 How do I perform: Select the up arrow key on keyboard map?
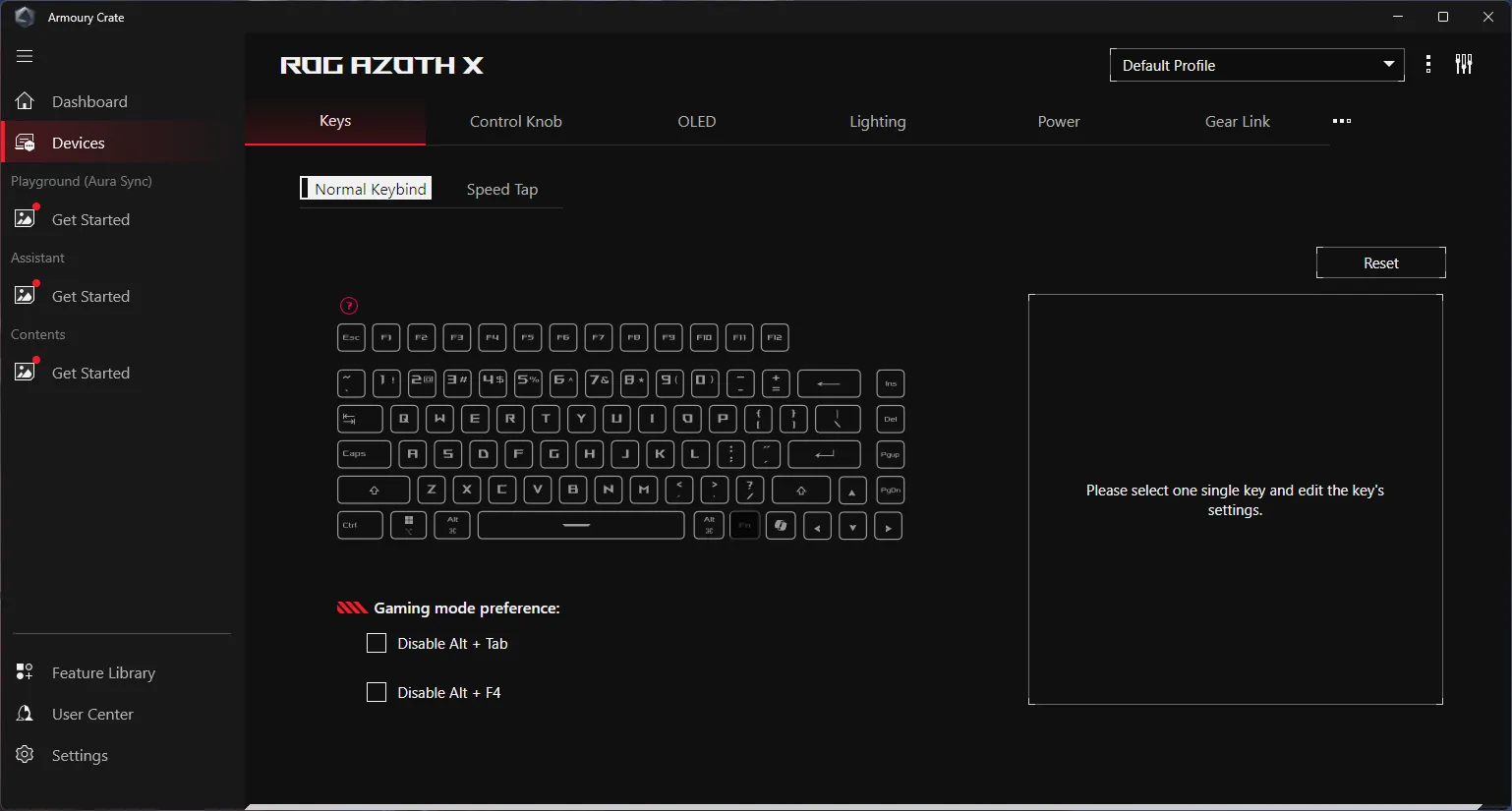pos(852,490)
